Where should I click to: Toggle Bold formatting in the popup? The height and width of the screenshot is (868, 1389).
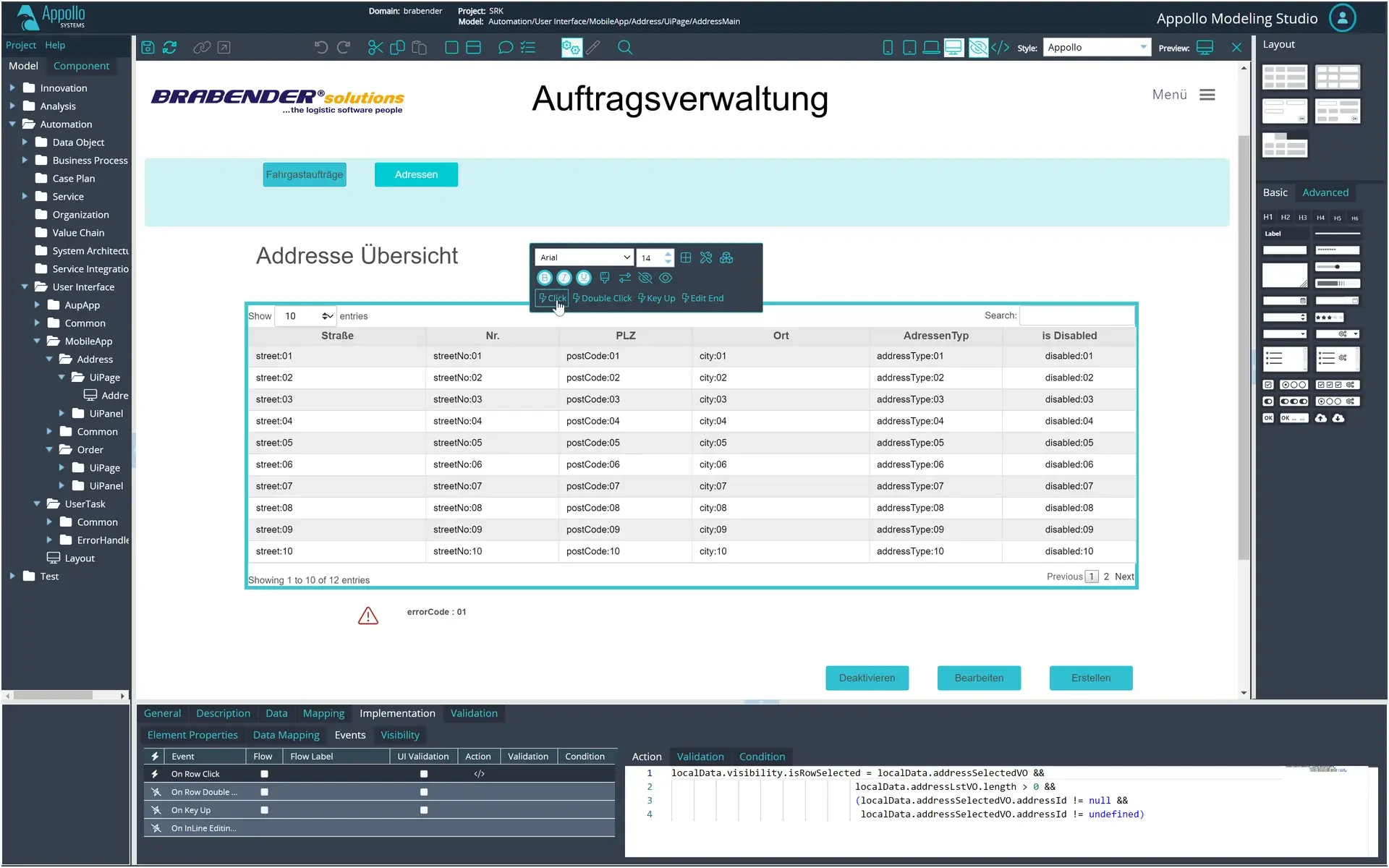(545, 278)
